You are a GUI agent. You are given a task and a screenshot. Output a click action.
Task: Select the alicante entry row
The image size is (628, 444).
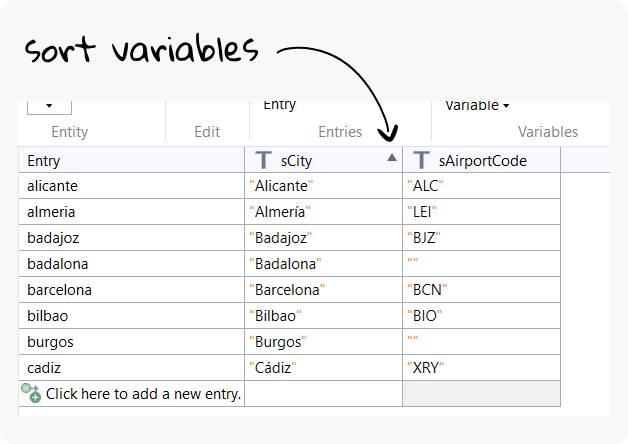(130, 186)
